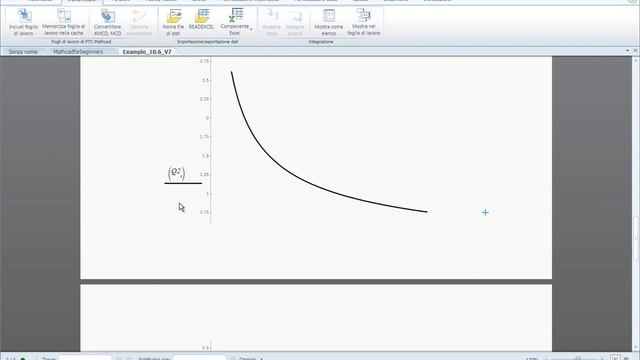This screenshot has height=360, width=640.
Task: Switch to the Mathcadforbeginners document tab
Action: (x=78, y=52)
